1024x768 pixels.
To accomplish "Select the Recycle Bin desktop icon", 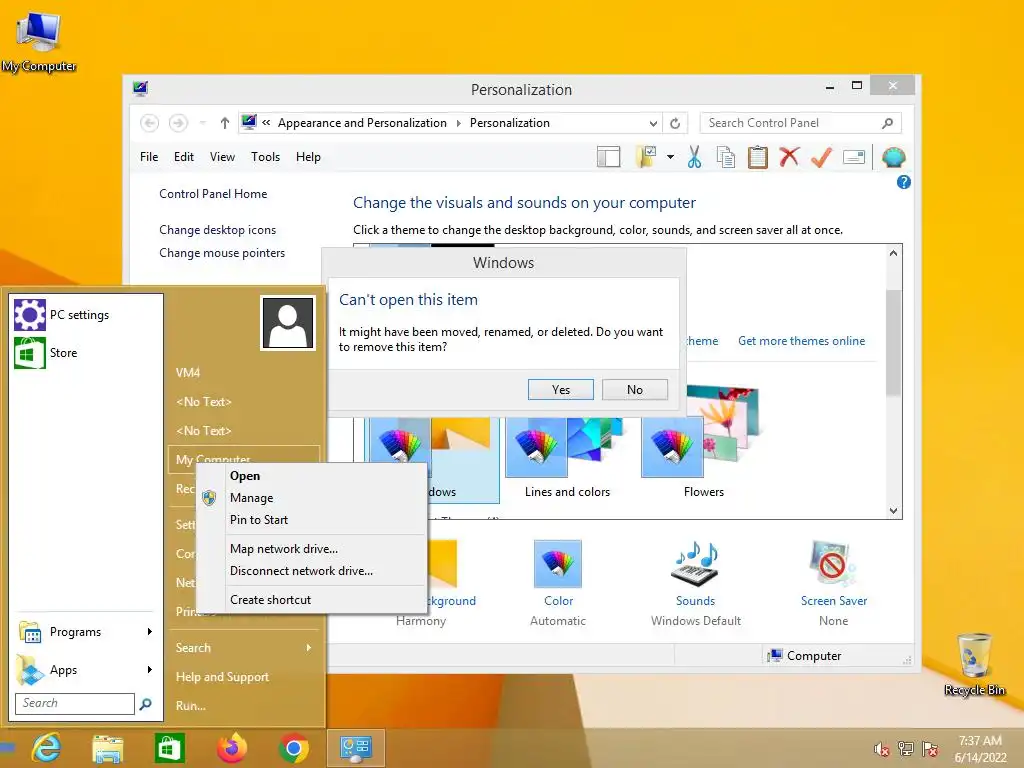I will click(x=974, y=664).
